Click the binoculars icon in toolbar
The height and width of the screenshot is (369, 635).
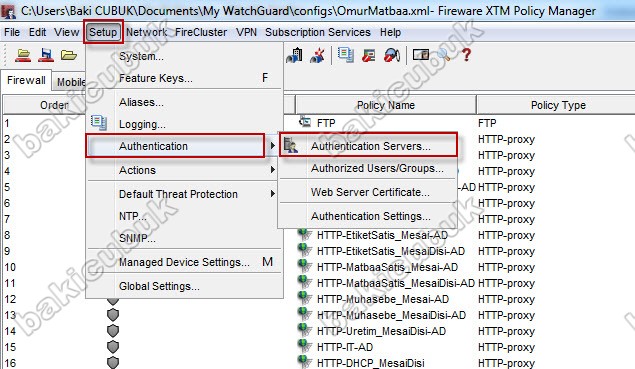click(392, 55)
